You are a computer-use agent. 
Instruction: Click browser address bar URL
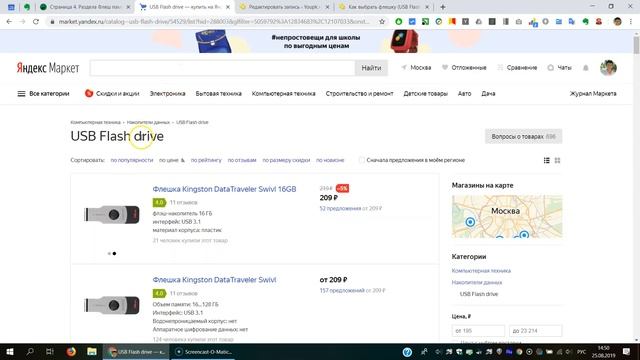coord(214,22)
